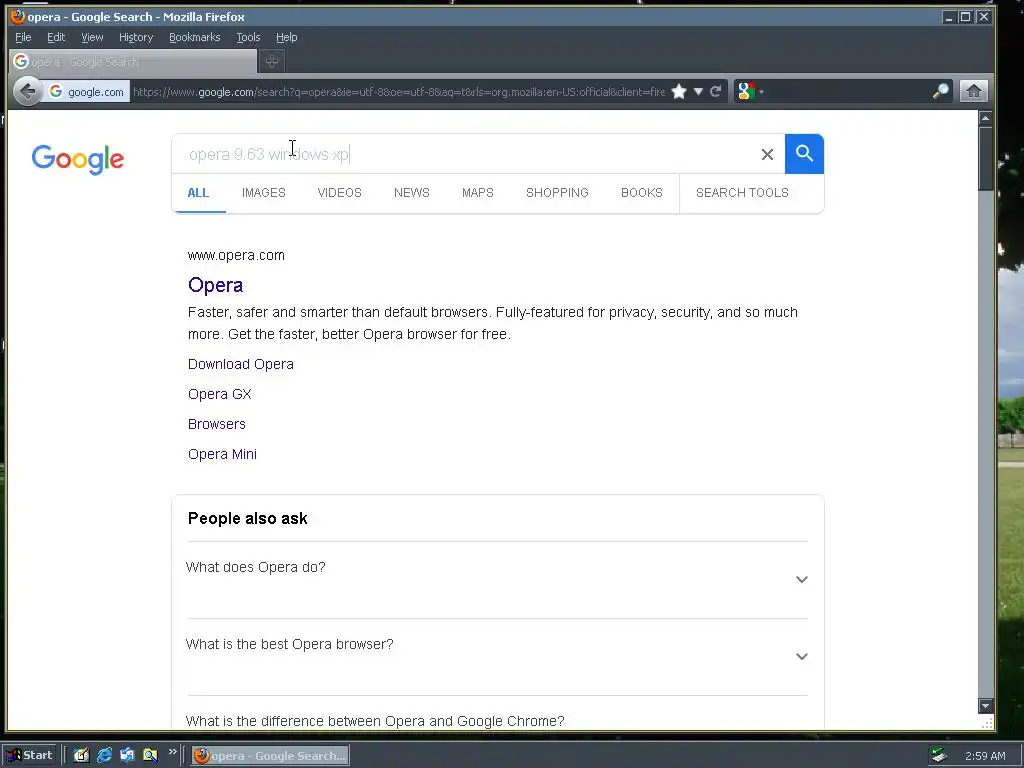The image size is (1024, 768).
Task: Click the Firefox icon in title bar
Action: pos(18,16)
